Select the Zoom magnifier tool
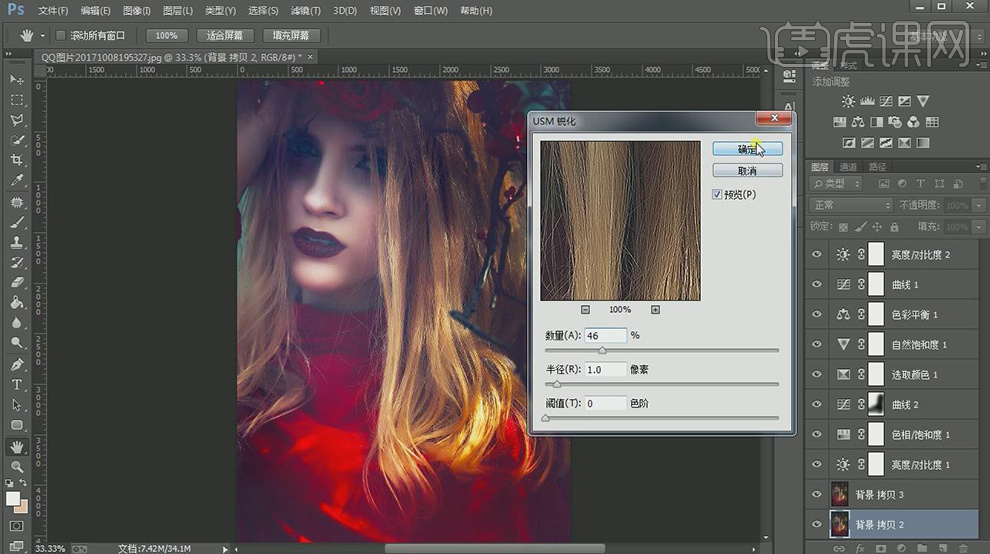 17,466
